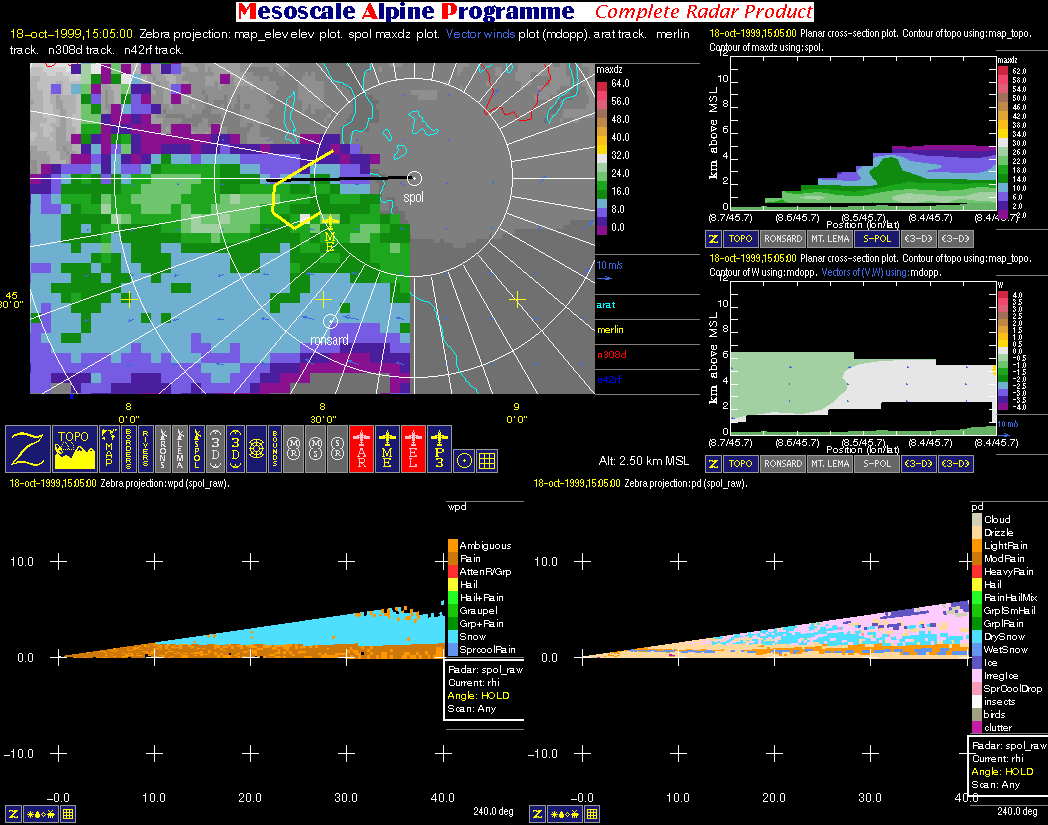The image size is (1048, 825).
Task: Select the P3 aircraft track icon
Action: point(439,449)
